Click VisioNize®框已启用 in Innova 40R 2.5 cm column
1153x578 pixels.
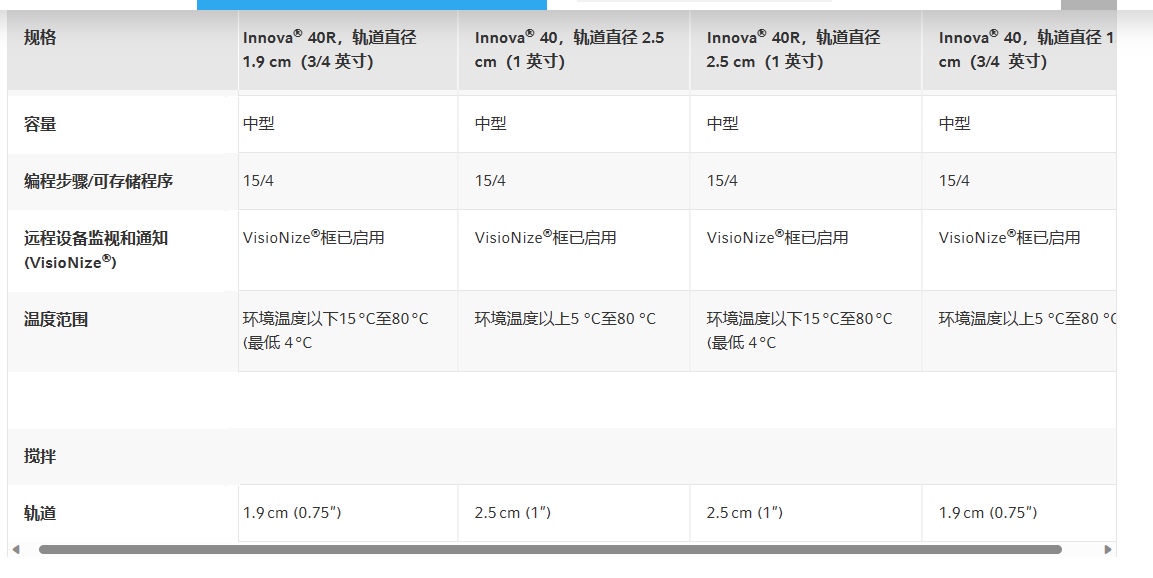[x=778, y=237]
